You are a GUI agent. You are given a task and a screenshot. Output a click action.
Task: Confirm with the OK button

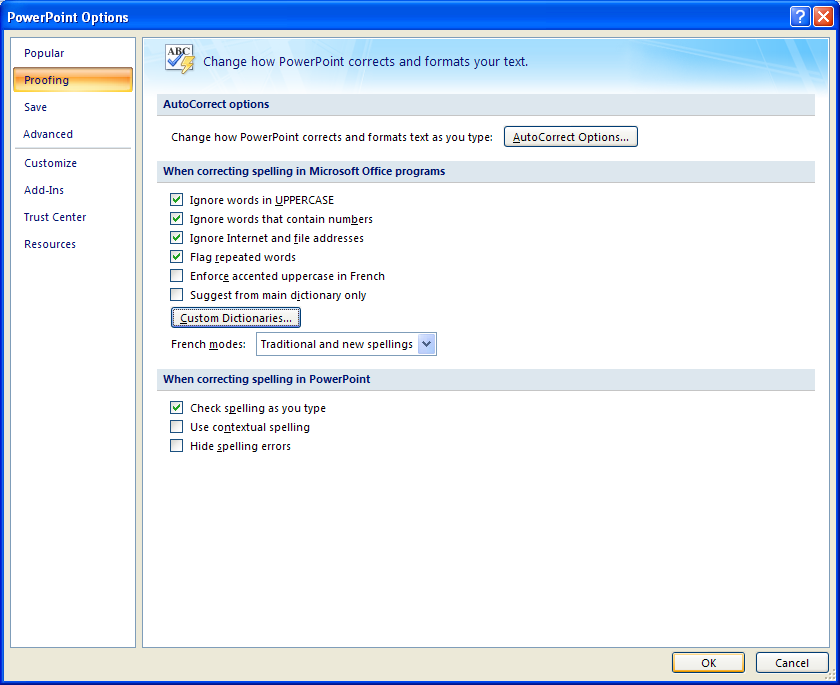(x=708, y=663)
